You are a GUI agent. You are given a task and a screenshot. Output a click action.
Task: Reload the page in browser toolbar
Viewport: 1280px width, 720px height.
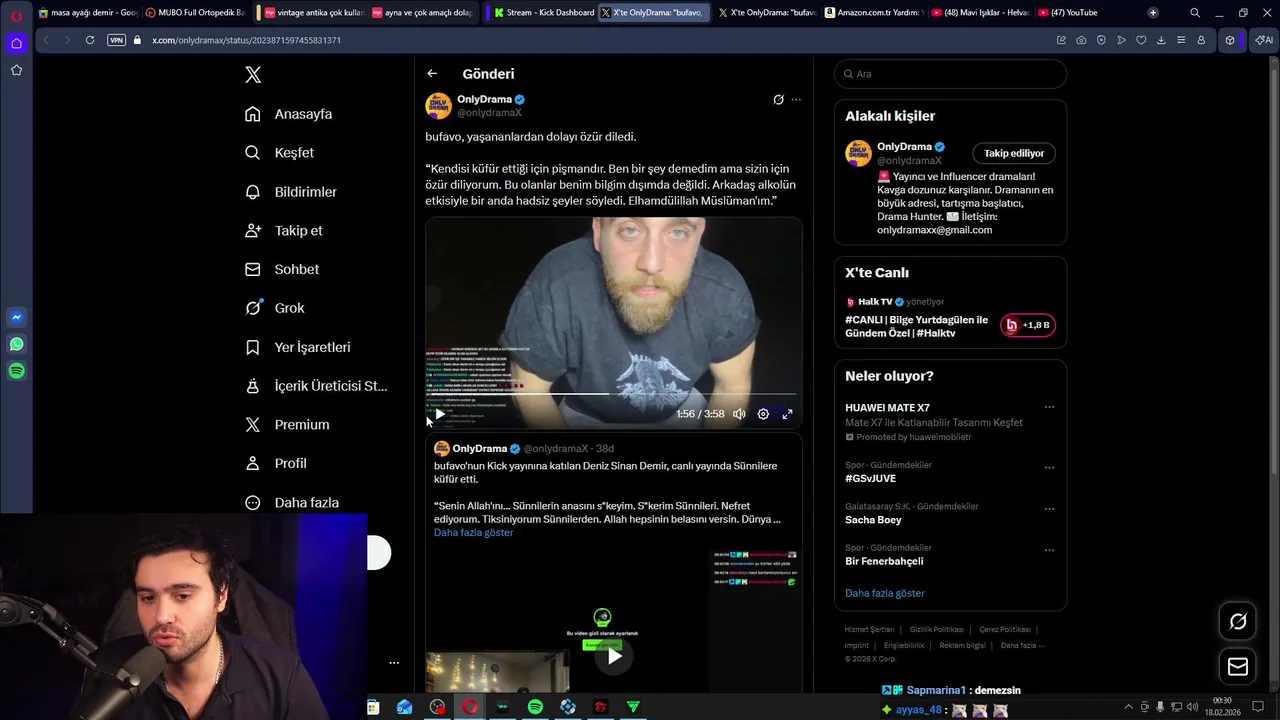[x=90, y=40]
